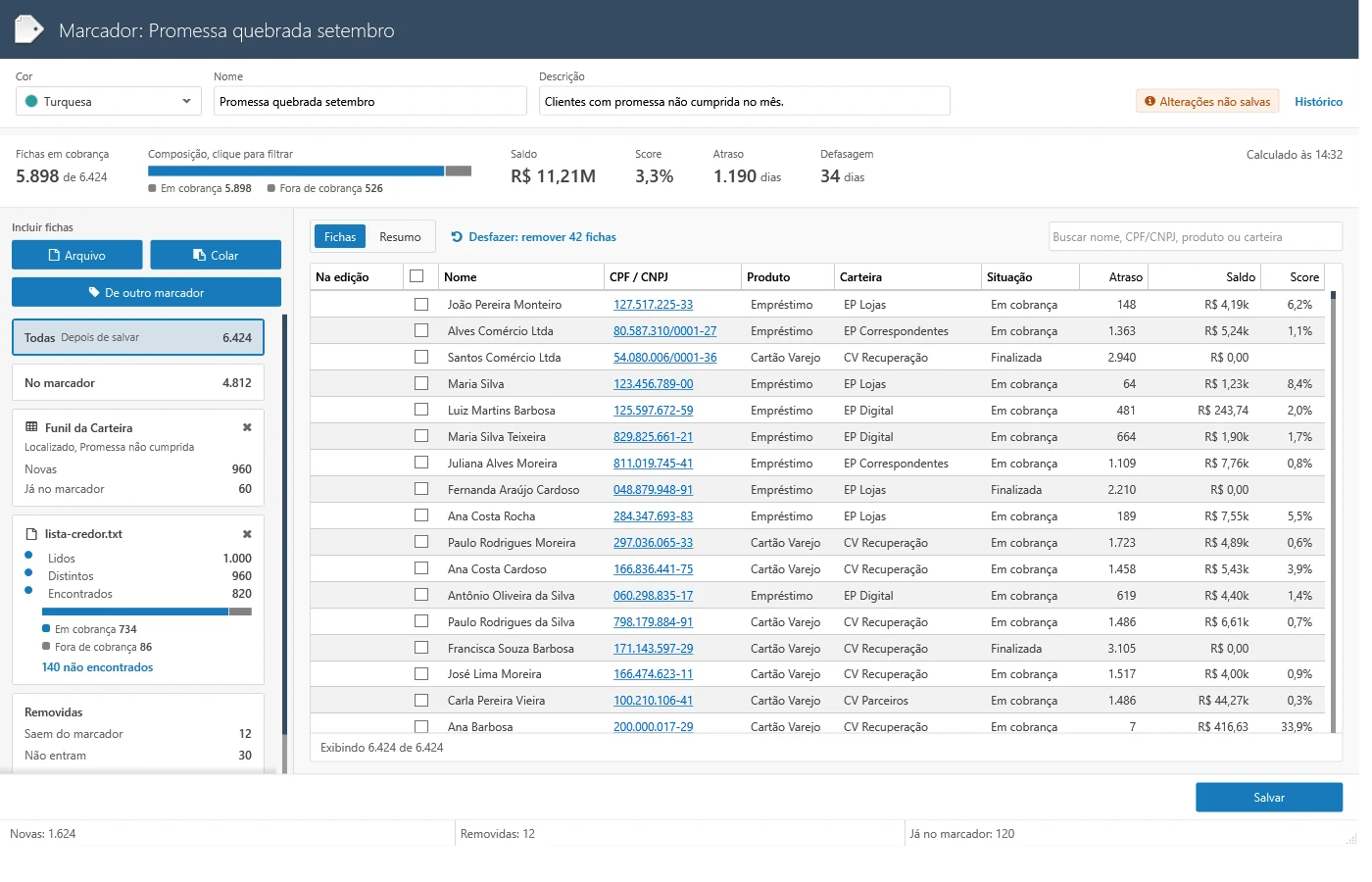The height and width of the screenshot is (882, 1372).
Task: Sort table by the Atraso column header
Action: pos(1113,277)
